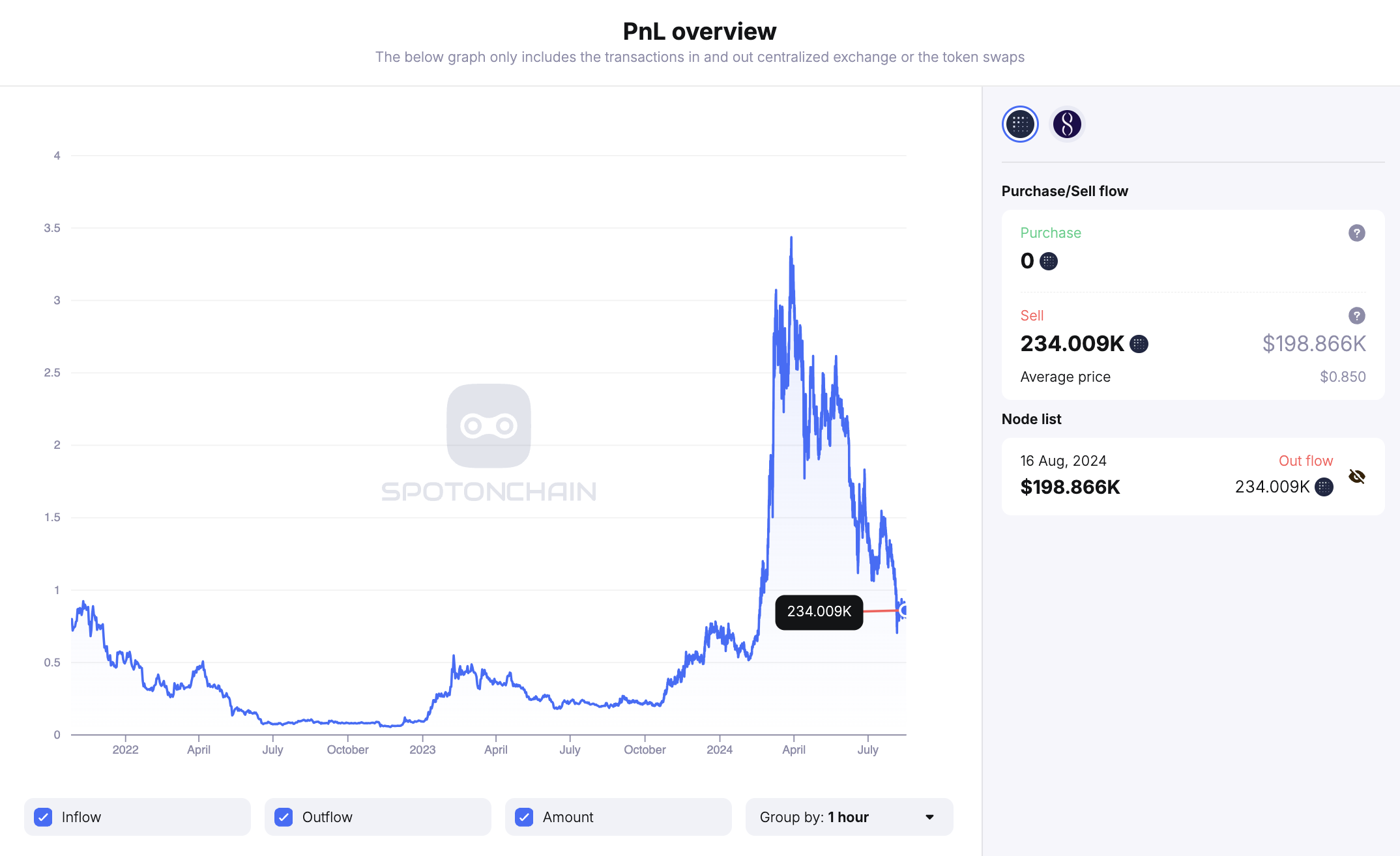Disable the Outflow checkbox
This screenshot has height=856, width=1400.
tap(284, 816)
